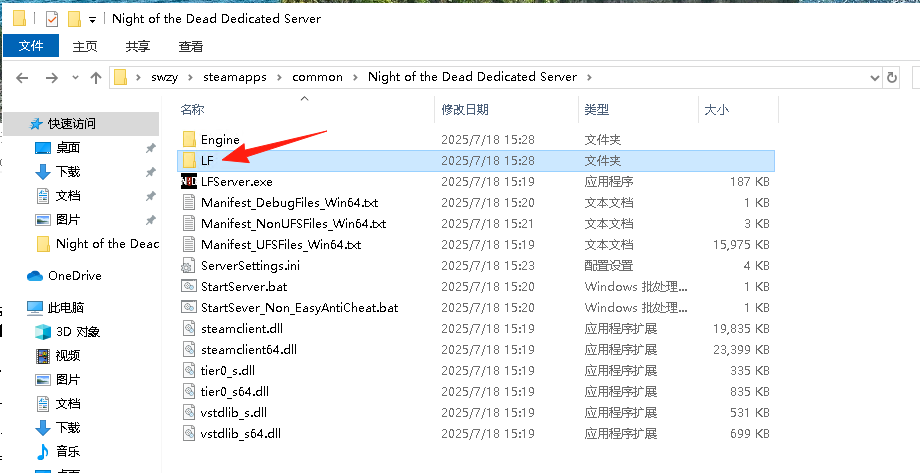This screenshot has height=473, width=920.
Task: Open 文档 under quick access
Action: [58, 196]
